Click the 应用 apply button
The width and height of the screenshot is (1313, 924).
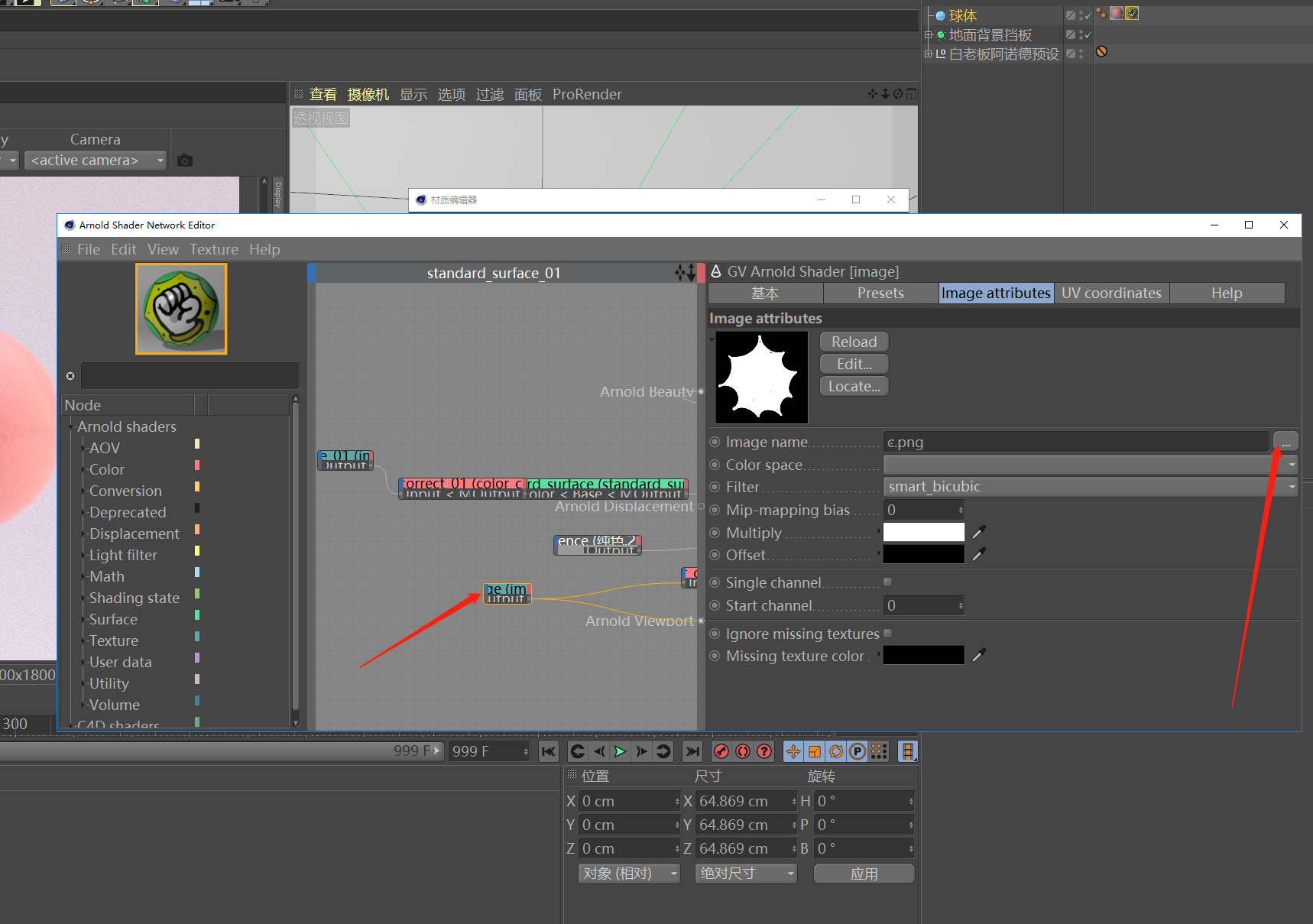(864, 874)
